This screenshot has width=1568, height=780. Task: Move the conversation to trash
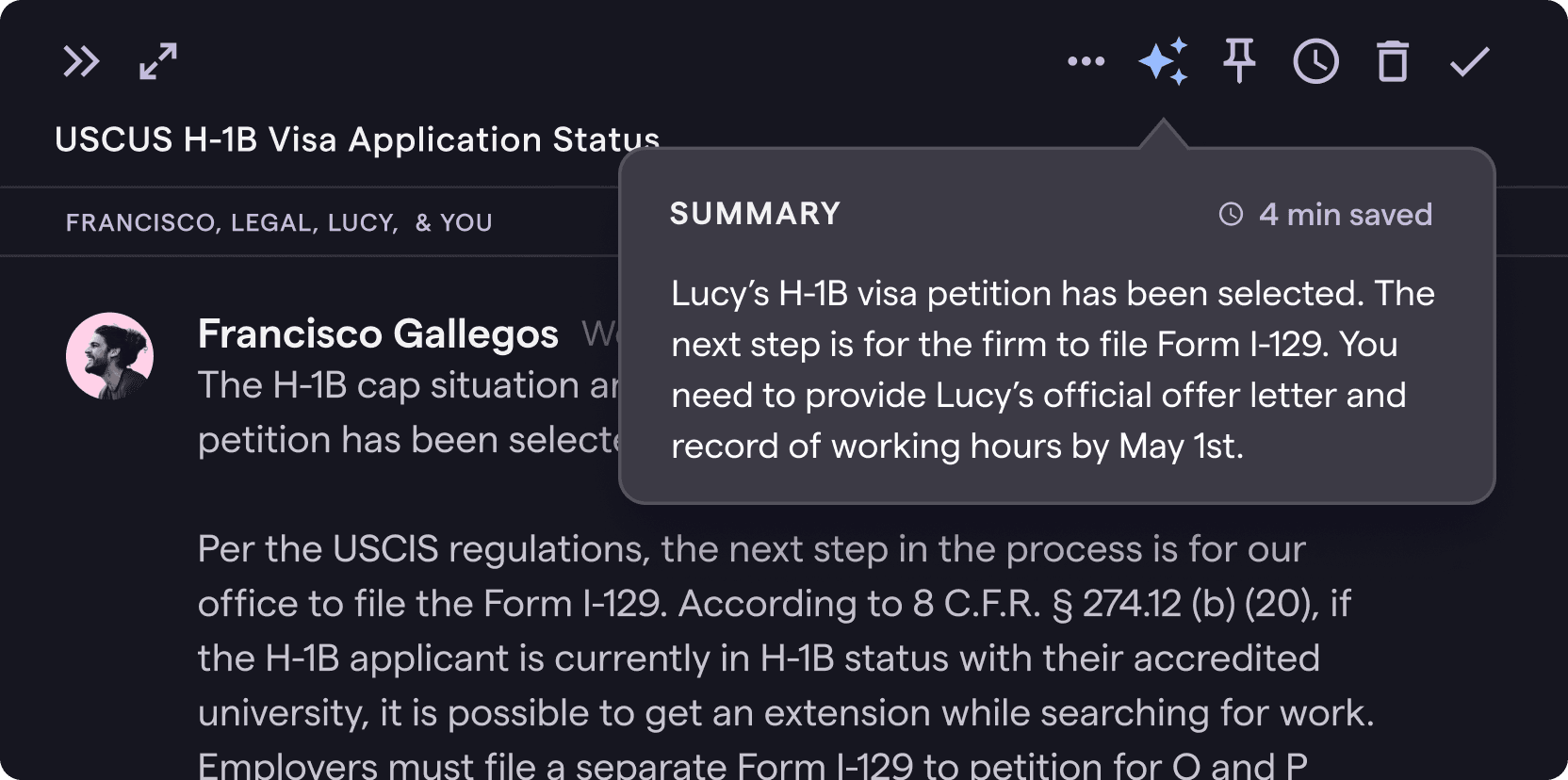pyautogui.click(x=1393, y=61)
